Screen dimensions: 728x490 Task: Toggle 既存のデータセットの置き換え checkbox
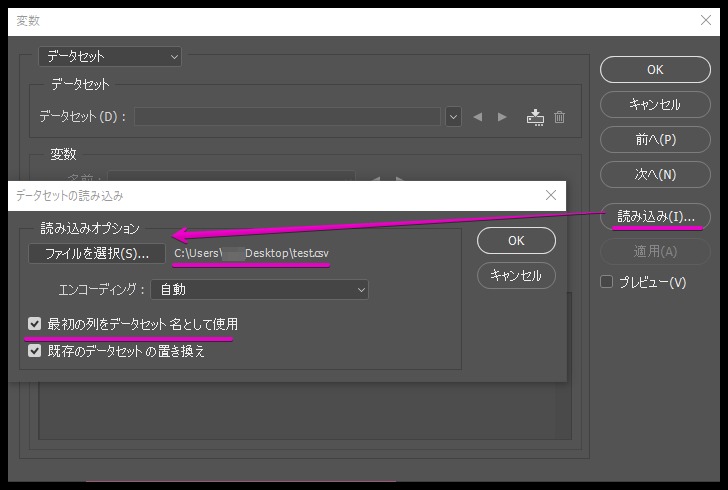(35, 351)
